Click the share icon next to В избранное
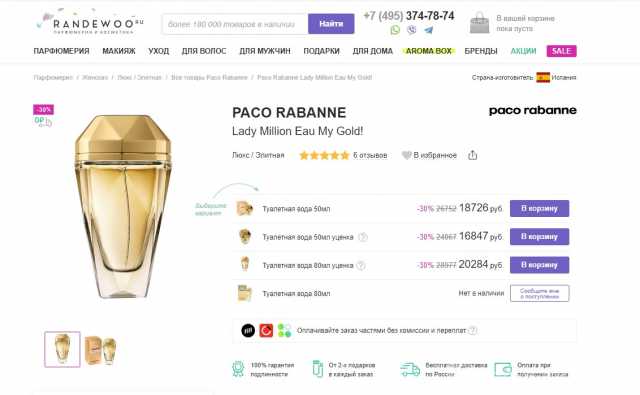Screen dimensions: 640x395 tap(472, 155)
